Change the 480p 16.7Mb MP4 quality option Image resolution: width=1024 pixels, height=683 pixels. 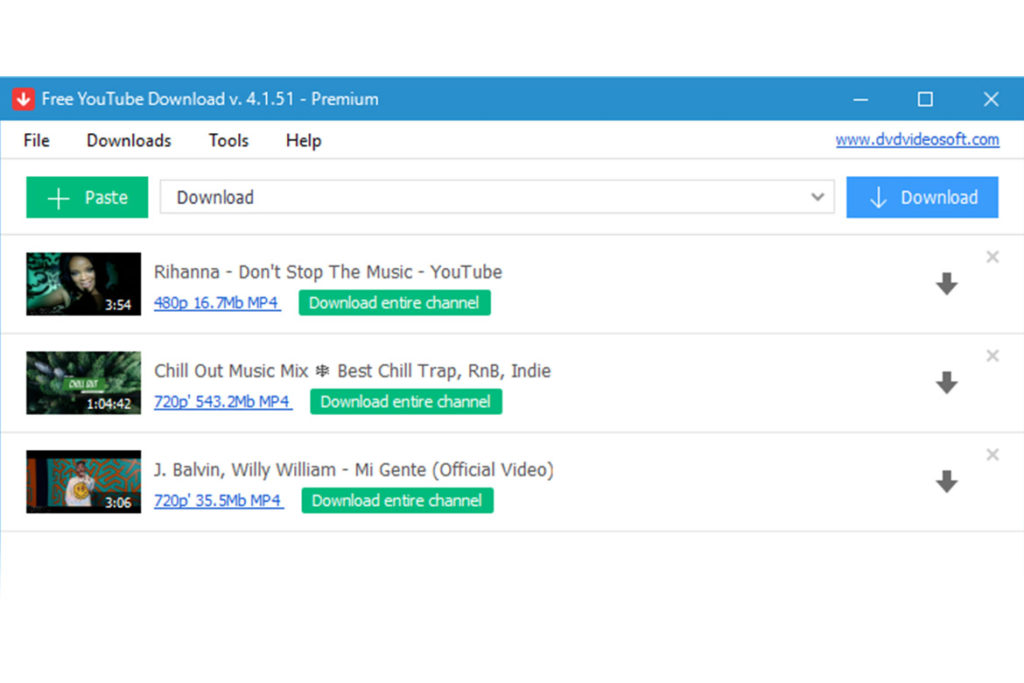pos(217,303)
